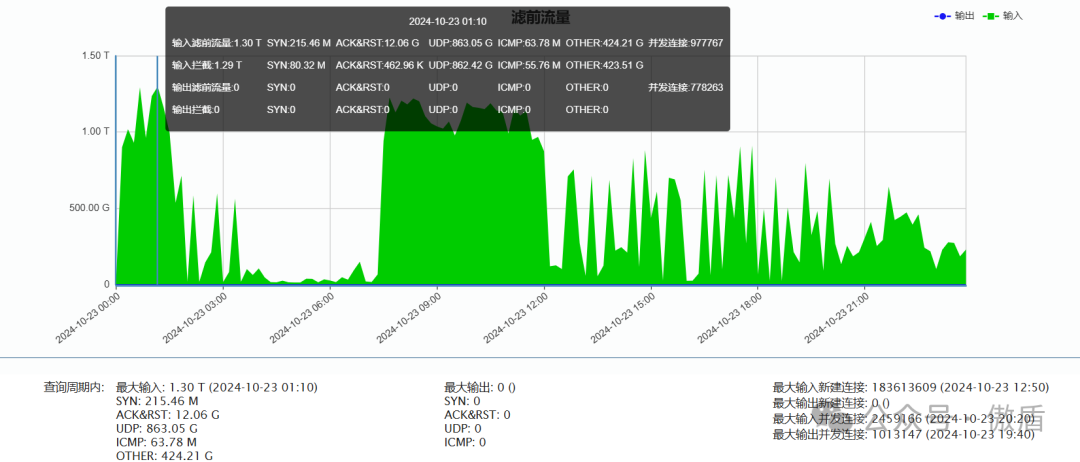The width and height of the screenshot is (1080, 462).
Task: Click OTHER: 424.21 G summary value
Action: pyautogui.click(x=164, y=456)
